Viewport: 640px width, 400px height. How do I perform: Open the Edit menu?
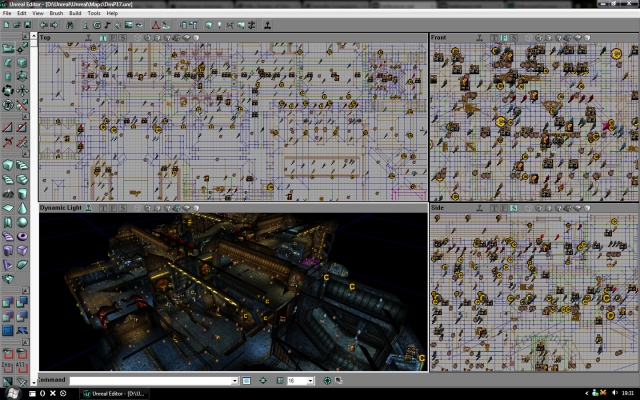pyautogui.click(x=21, y=13)
